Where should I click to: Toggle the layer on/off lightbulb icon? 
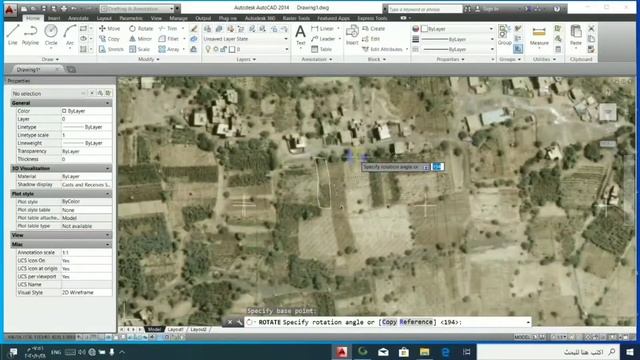[208, 49]
